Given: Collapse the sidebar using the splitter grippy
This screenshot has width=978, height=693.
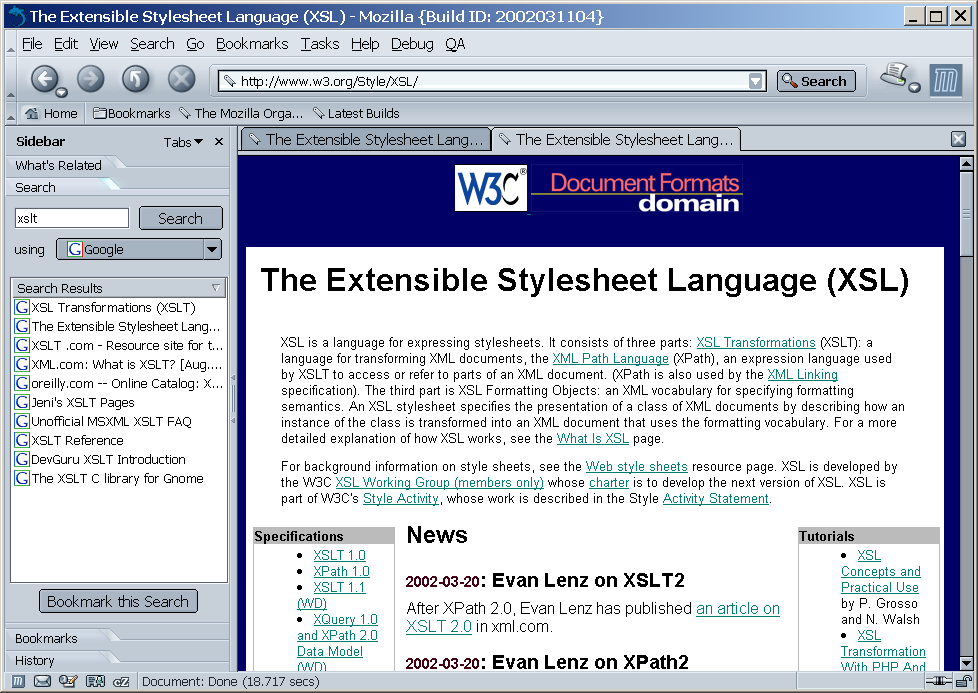Looking at the screenshot, I should coord(233,399).
